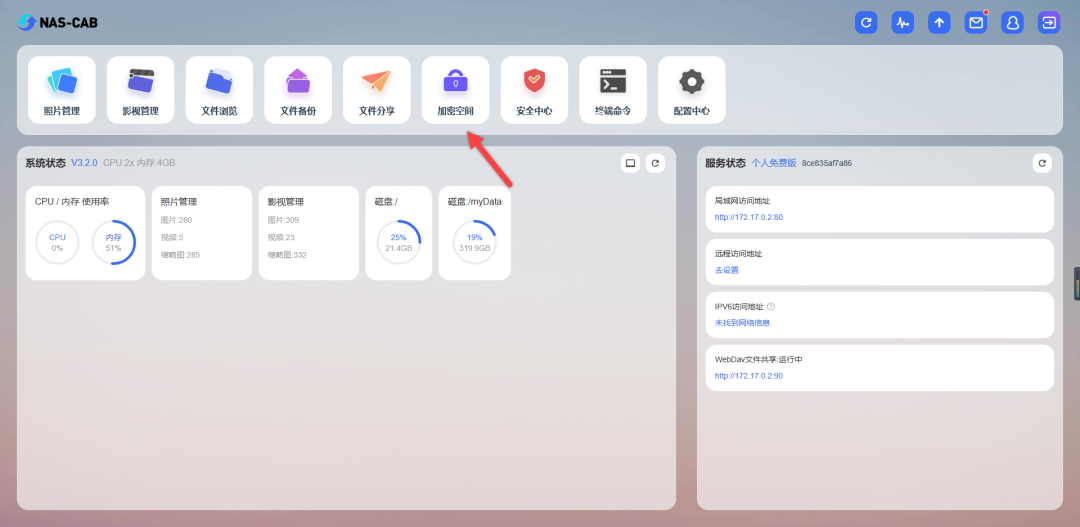The width and height of the screenshot is (1080, 527).
Task: Select the 影视管理 stats card
Action: (309, 233)
